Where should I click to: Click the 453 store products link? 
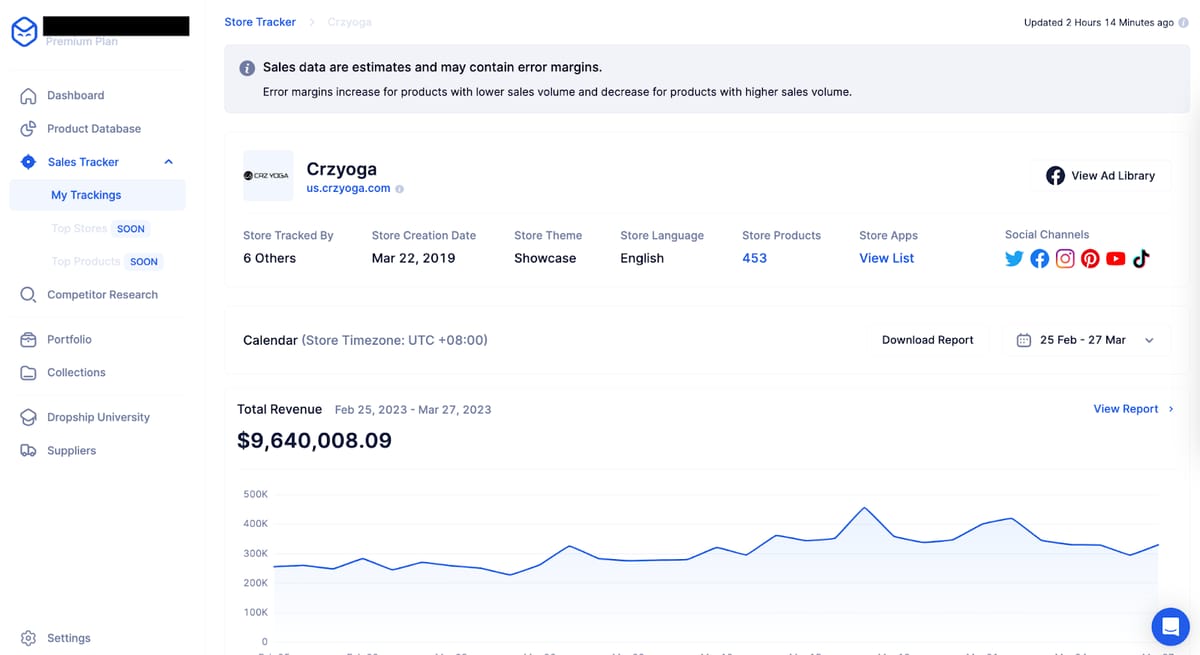(x=755, y=258)
